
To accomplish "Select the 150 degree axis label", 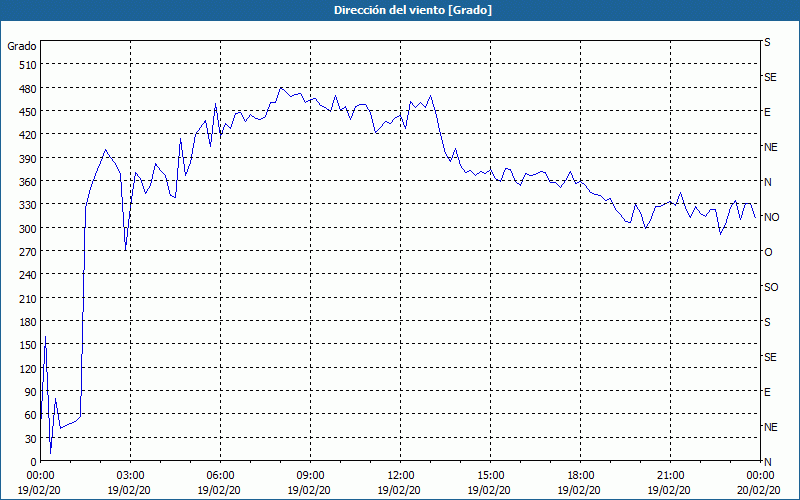I will pyautogui.click(x=28, y=345).
